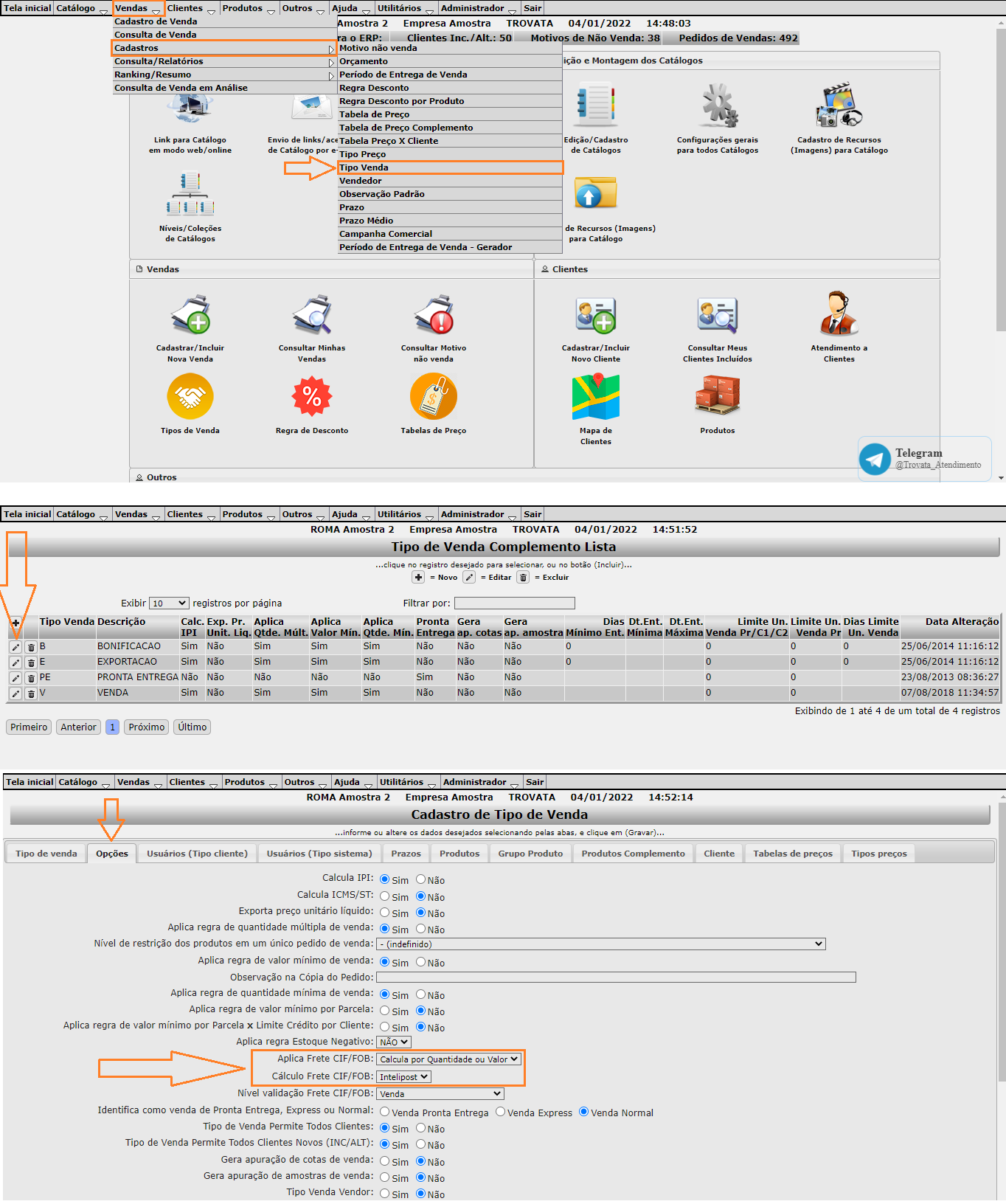Open Regra de Desconto percent icon

(x=312, y=397)
